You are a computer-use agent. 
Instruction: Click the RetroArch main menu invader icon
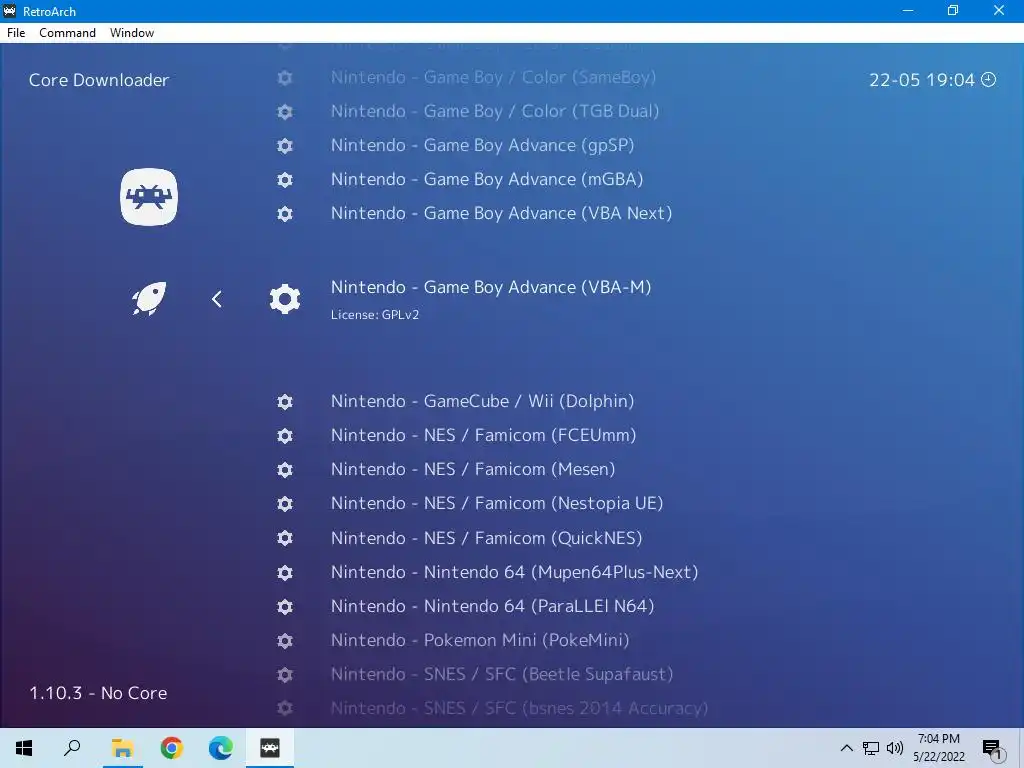[149, 197]
